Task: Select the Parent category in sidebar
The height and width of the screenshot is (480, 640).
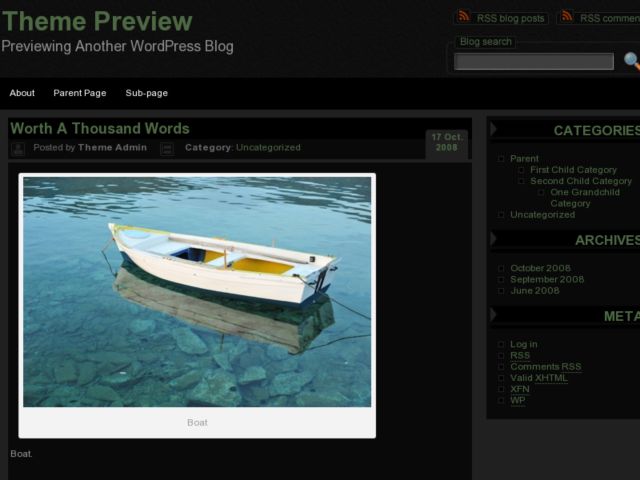Action: [x=524, y=158]
